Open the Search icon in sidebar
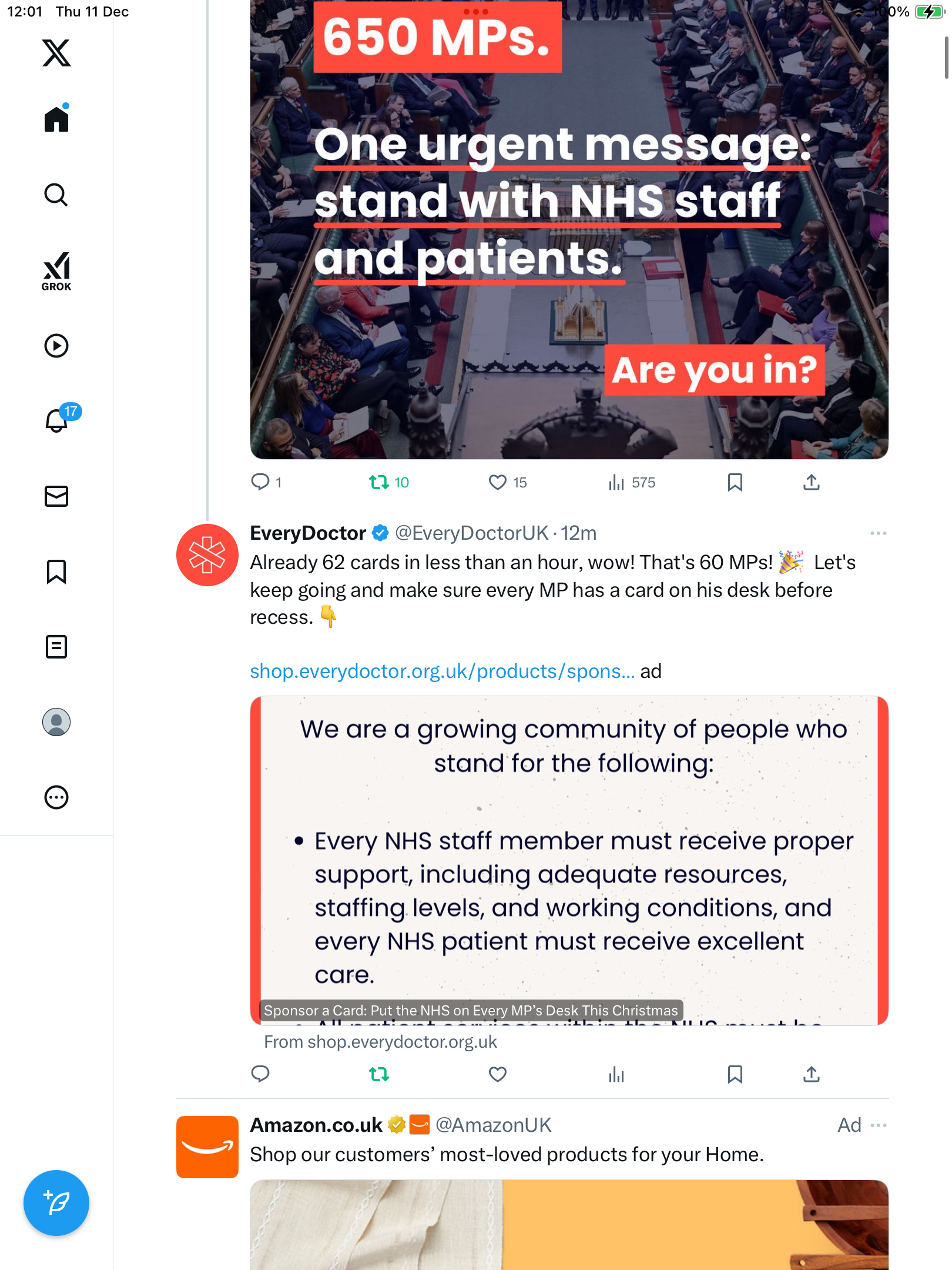The height and width of the screenshot is (1270, 952). (x=56, y=195)
